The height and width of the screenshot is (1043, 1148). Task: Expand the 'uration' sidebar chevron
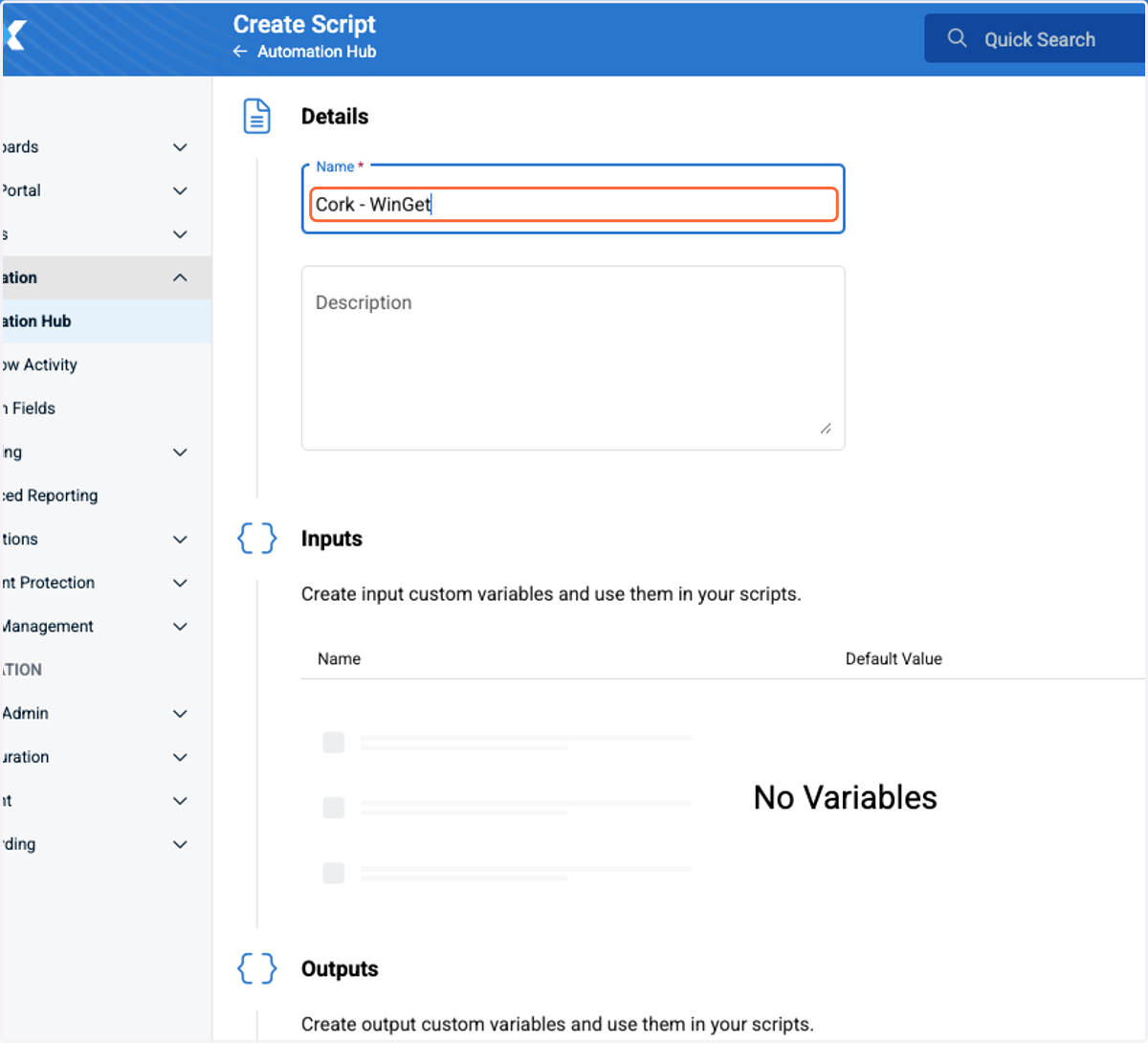[180, 757]
